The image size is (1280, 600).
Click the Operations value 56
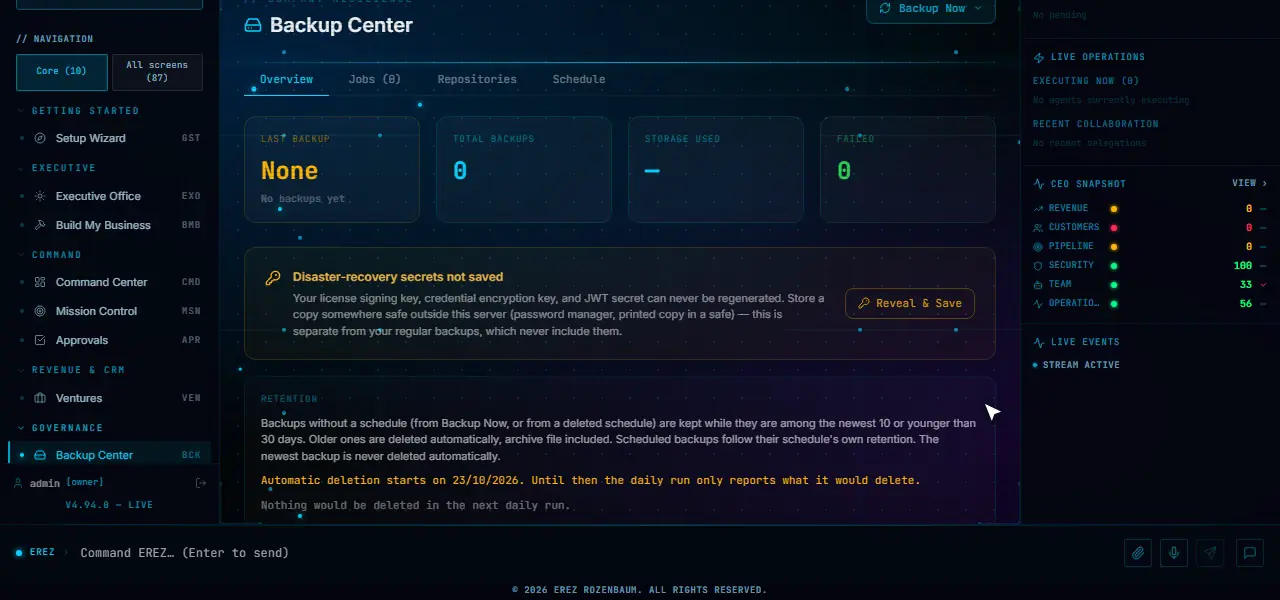(x=1246, y=303)
